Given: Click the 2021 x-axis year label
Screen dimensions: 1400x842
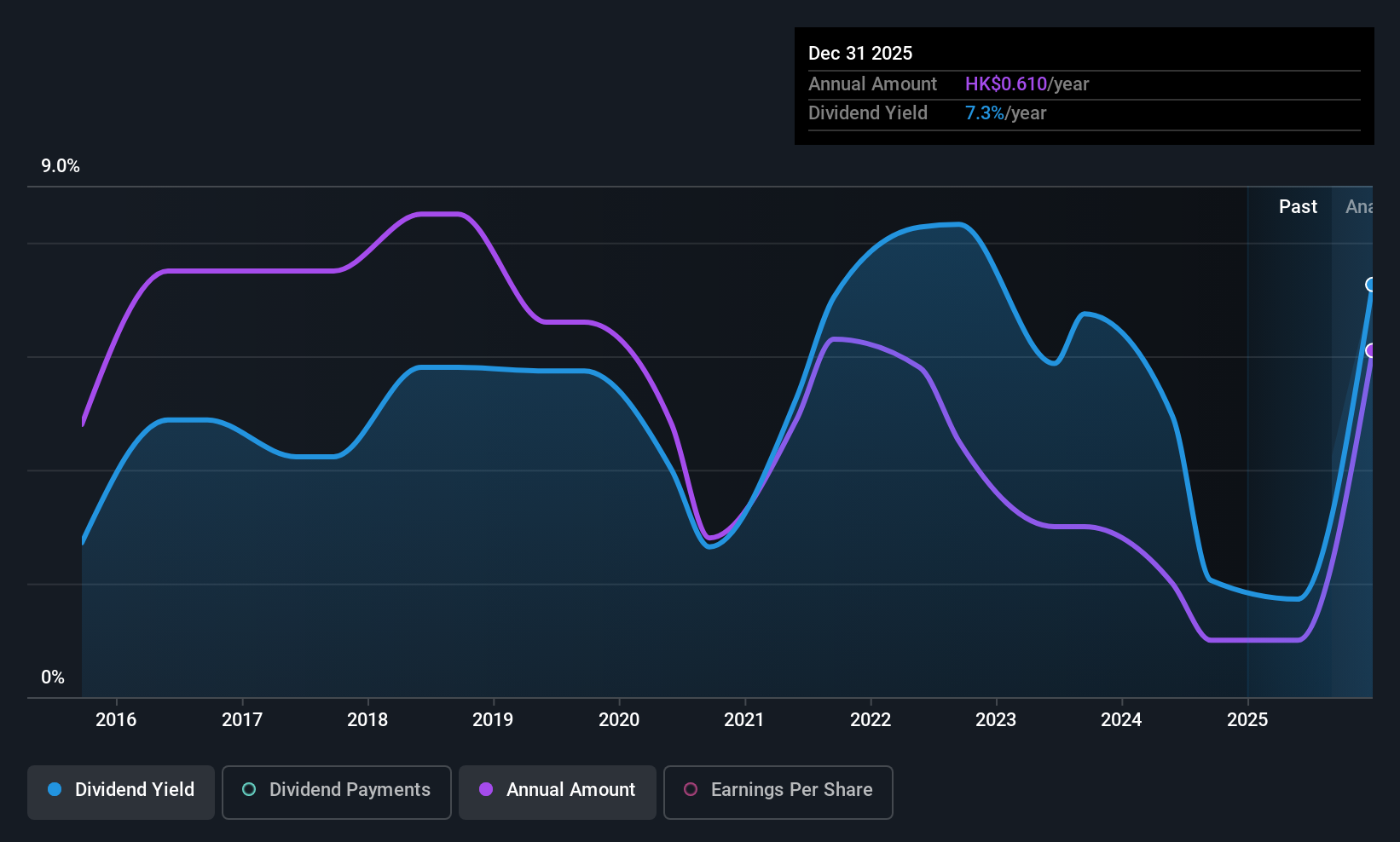Looking at the screenshot, I should coord(744,720).
